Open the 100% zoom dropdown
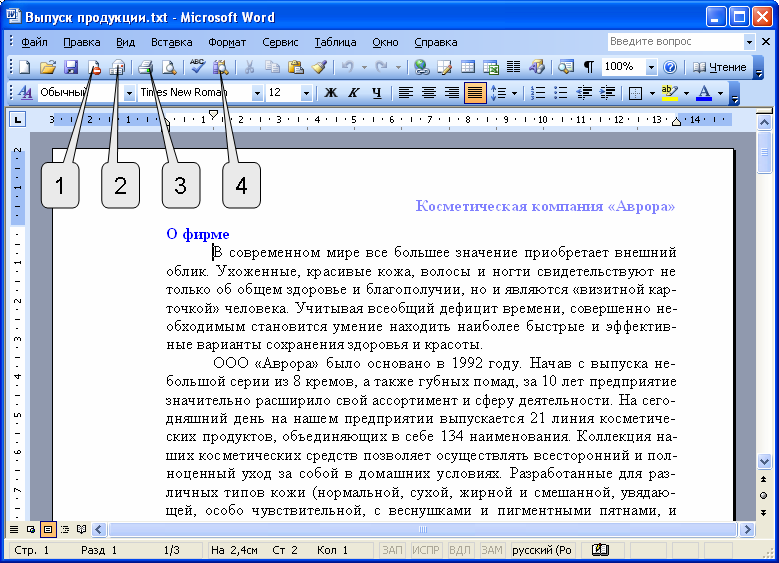Viewport: 779px width, 563px height. 651,67
